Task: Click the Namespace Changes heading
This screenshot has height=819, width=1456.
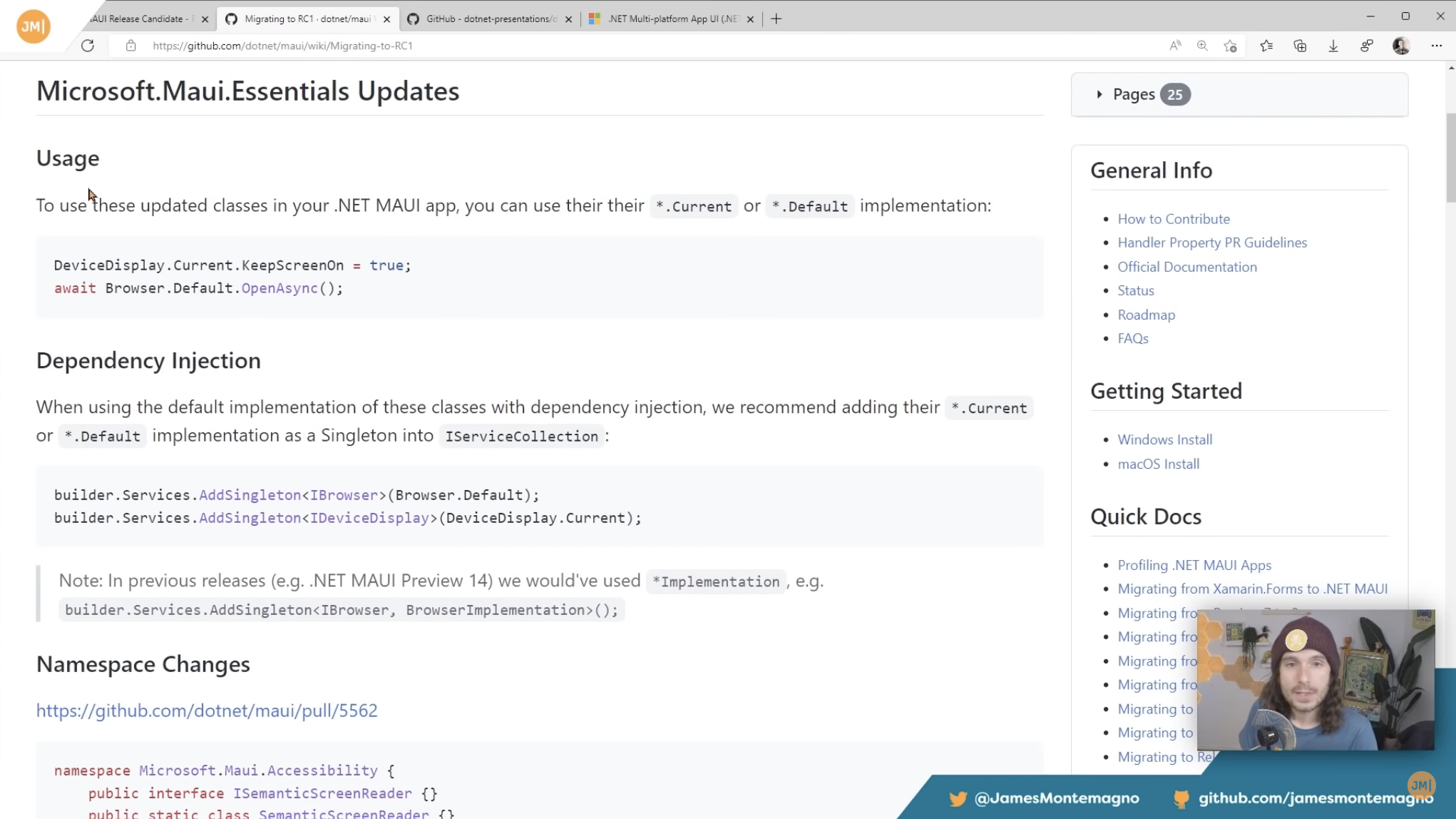Action: 143,664
